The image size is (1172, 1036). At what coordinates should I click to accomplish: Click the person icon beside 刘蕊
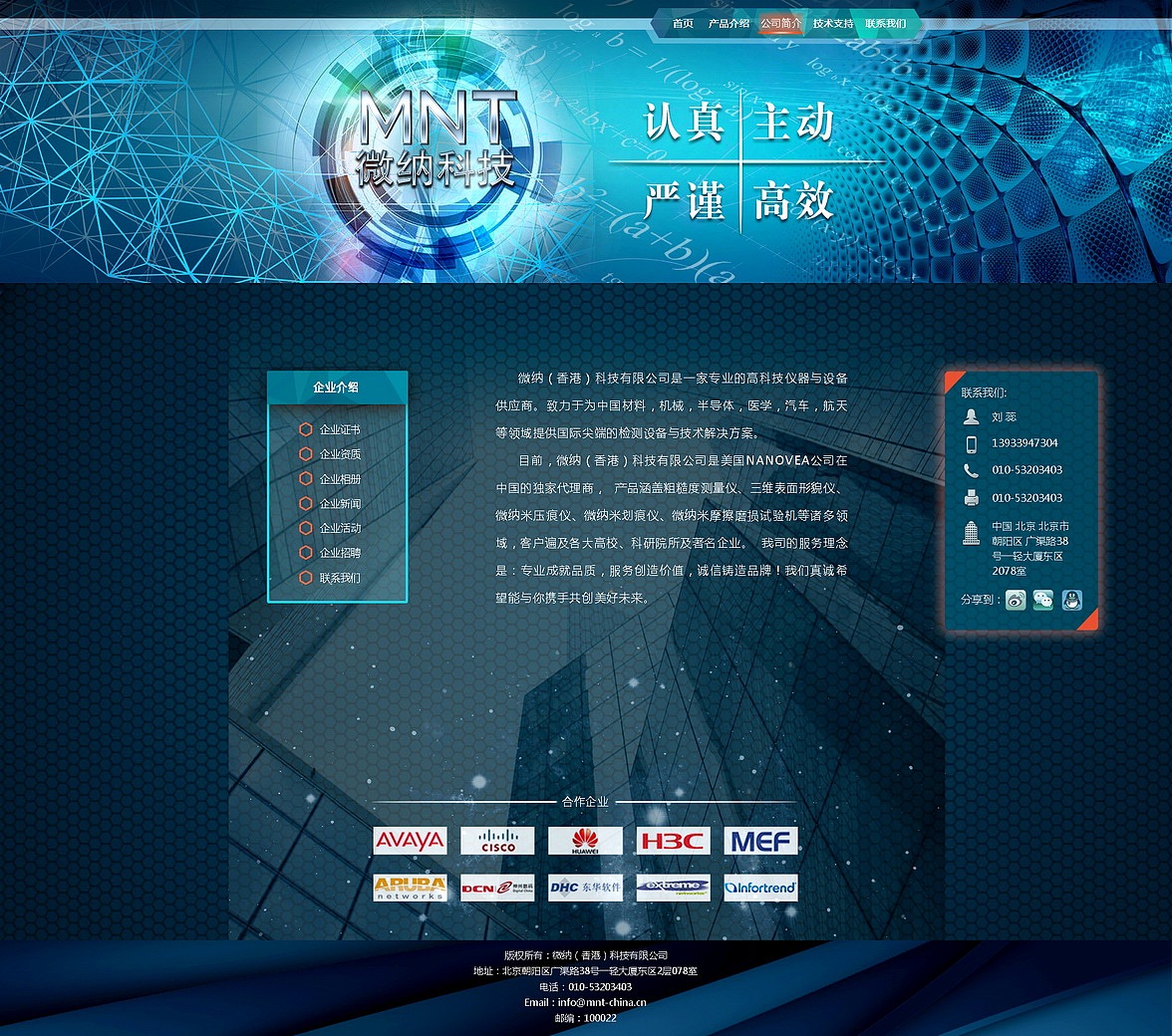point(970,416)
